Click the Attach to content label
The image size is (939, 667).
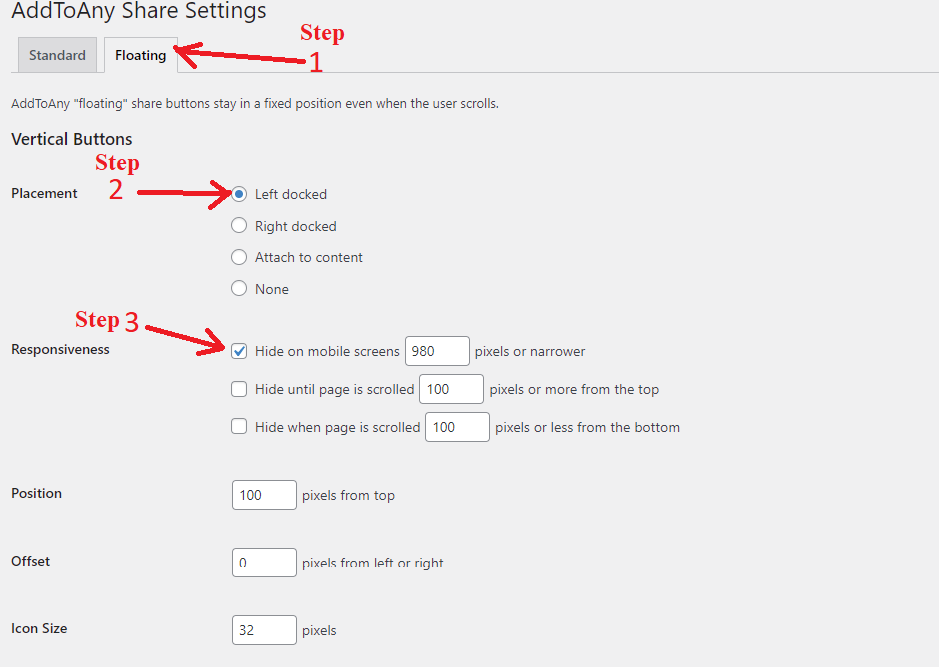(308, 257)
